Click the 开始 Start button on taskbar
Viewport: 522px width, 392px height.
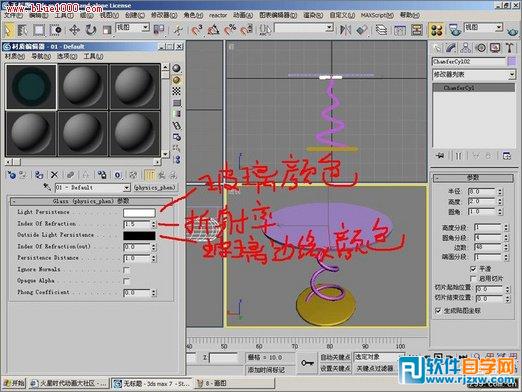(x=13, y=383)
